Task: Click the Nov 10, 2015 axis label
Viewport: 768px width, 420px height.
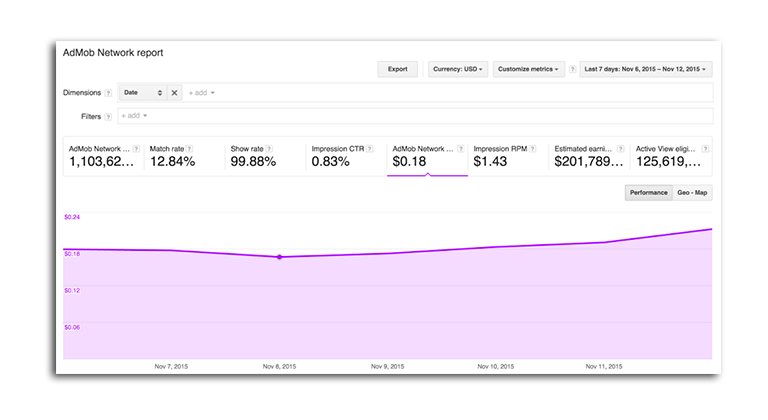Action: (496, 367)
